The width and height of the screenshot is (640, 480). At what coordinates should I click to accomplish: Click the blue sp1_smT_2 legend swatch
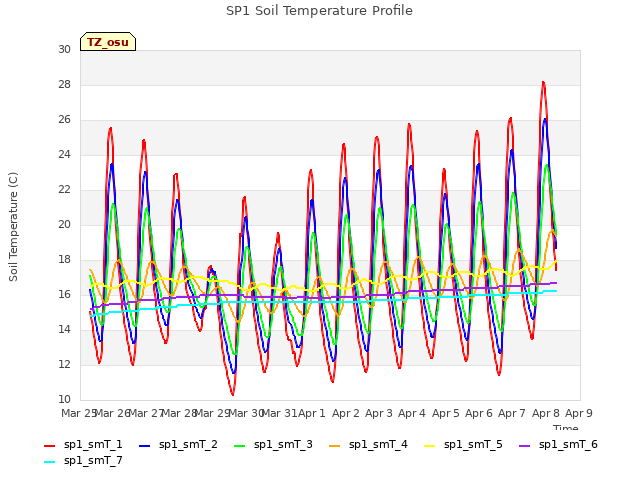coord(144,446)
